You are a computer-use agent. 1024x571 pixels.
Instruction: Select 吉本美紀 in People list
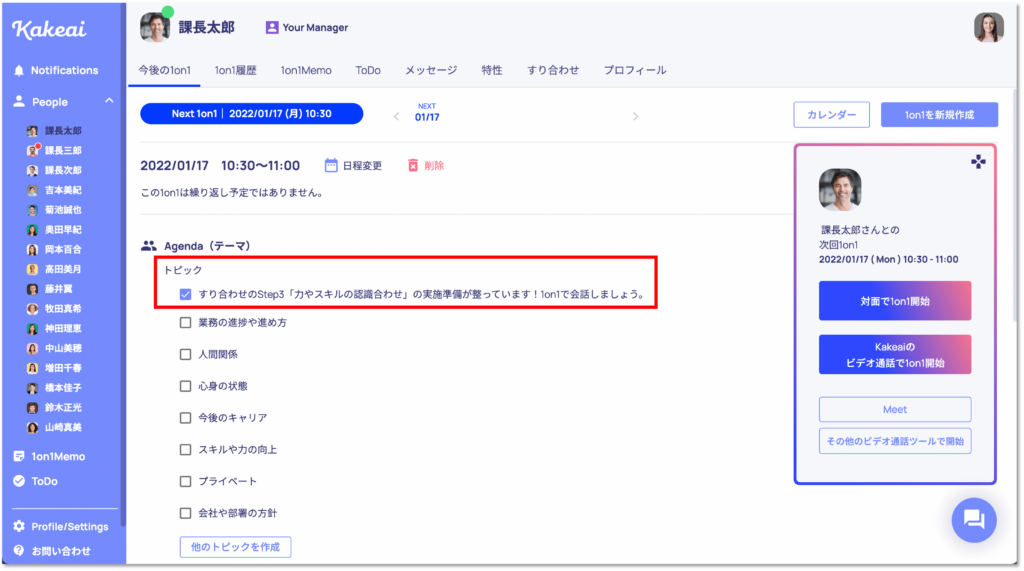coord(63,190)
